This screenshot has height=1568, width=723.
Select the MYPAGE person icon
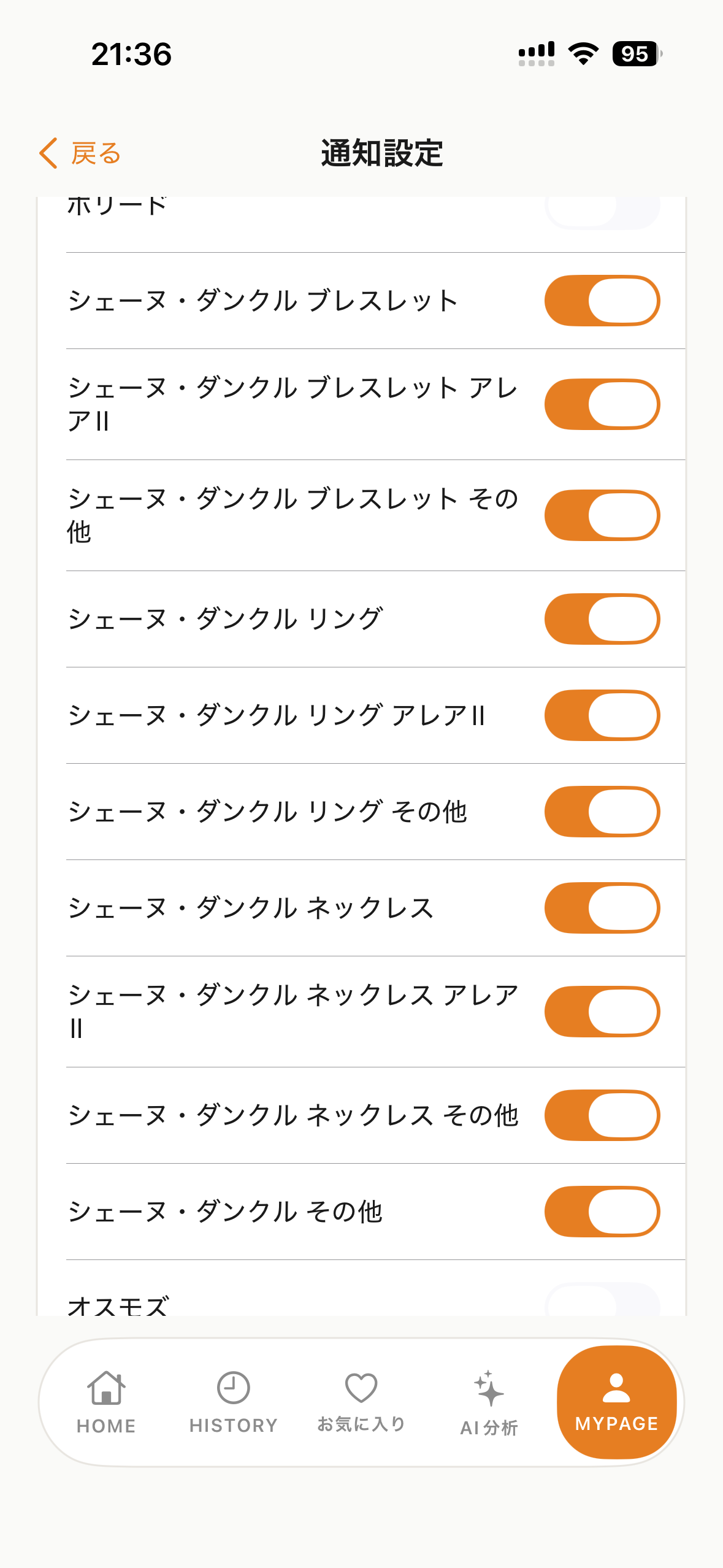616,1388
